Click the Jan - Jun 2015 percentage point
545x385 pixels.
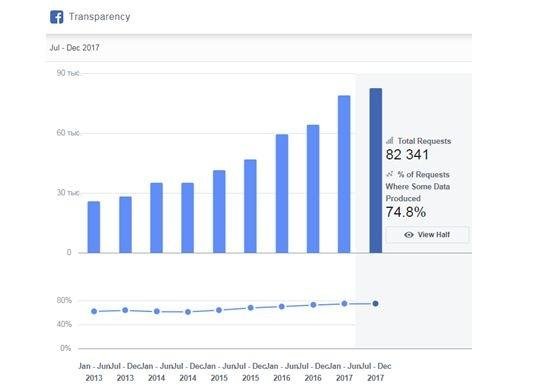[x=219, y=310]
